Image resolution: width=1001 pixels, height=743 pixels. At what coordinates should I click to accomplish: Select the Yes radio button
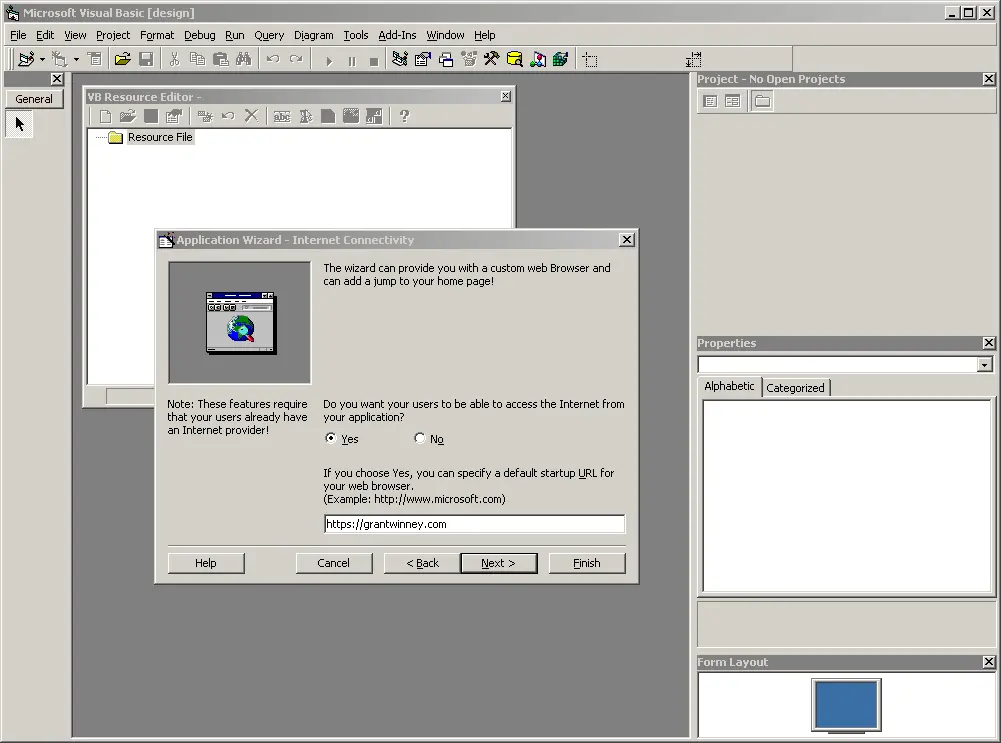(331, 439)
